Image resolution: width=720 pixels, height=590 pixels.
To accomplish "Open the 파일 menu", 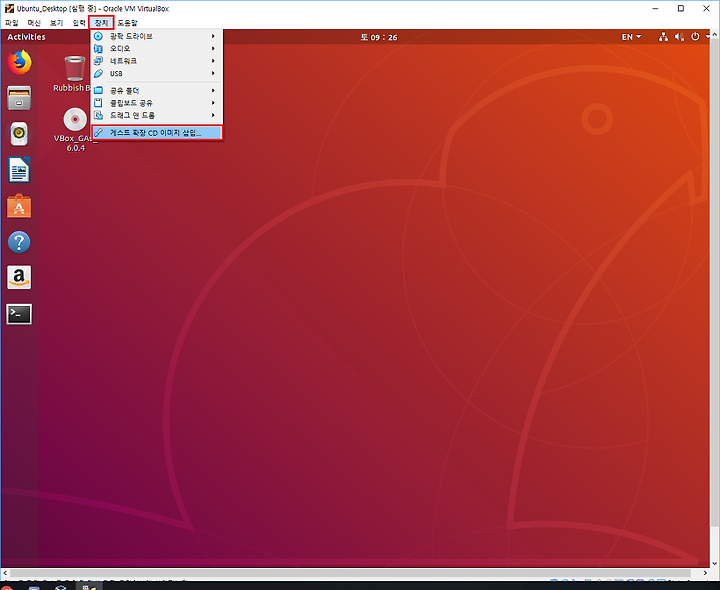I will click(11, 22).
